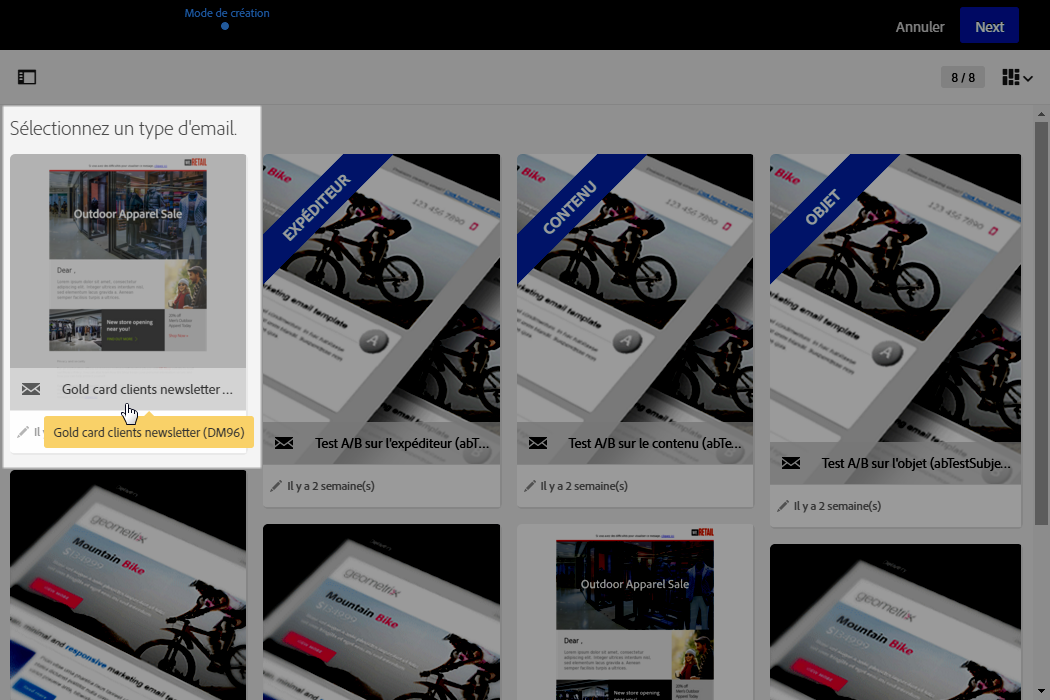Image resolution: width=1050 pixels, height=700 pixels.
Task: Select Gold card clients newsletter template thumbnail
Action: 128,261
